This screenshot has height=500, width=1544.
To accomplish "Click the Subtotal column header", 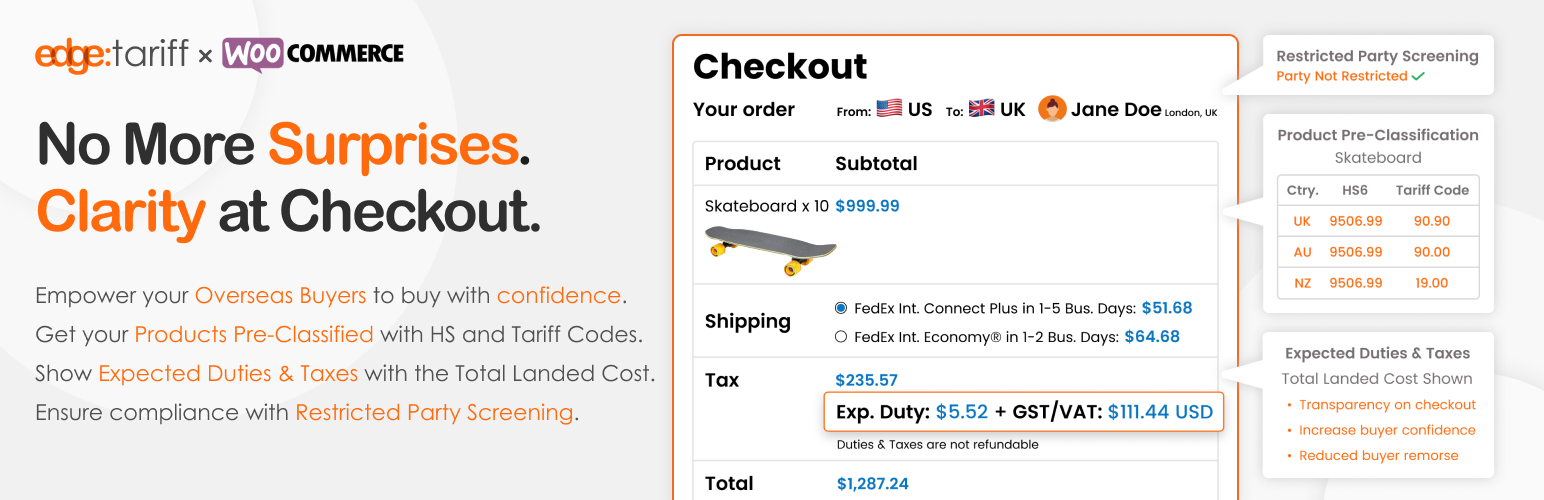I will pyautogui.click(x=876, y=163).
